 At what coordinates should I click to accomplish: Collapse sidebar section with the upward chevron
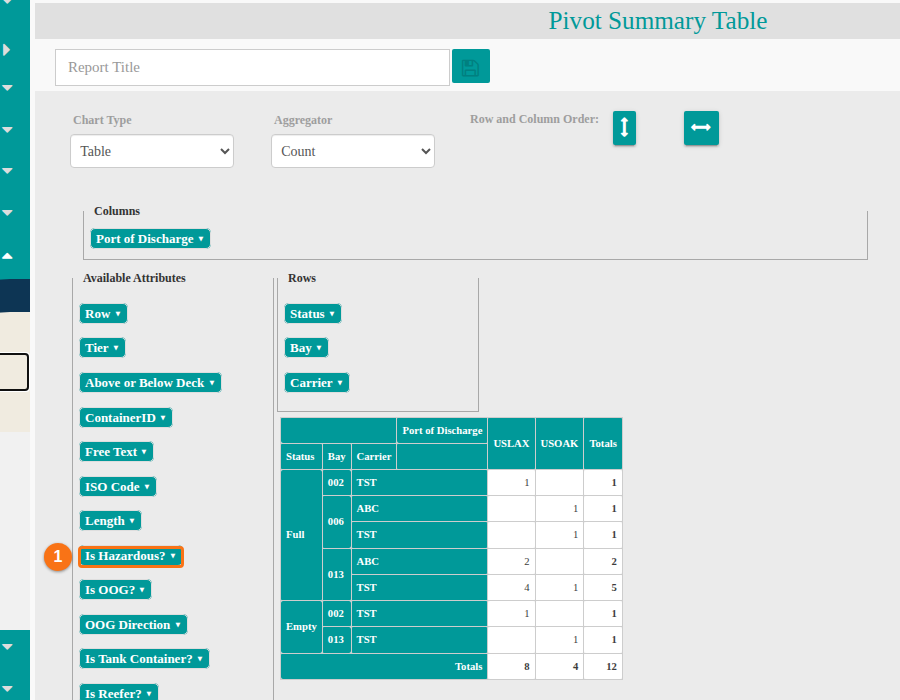[x=7, y=256]
